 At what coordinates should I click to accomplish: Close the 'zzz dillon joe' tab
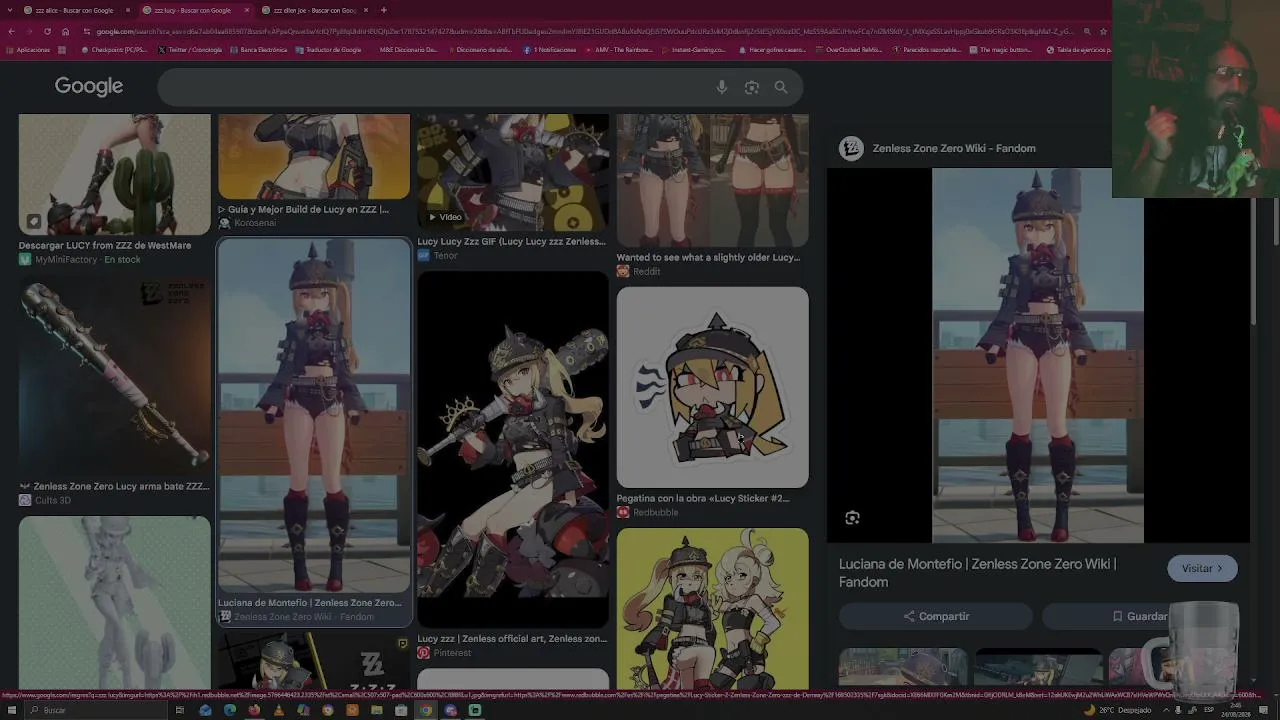coord(365,10)
